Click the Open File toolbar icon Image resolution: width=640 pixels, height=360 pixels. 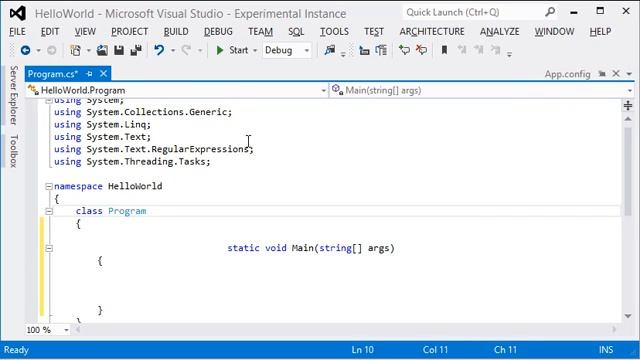102,50
